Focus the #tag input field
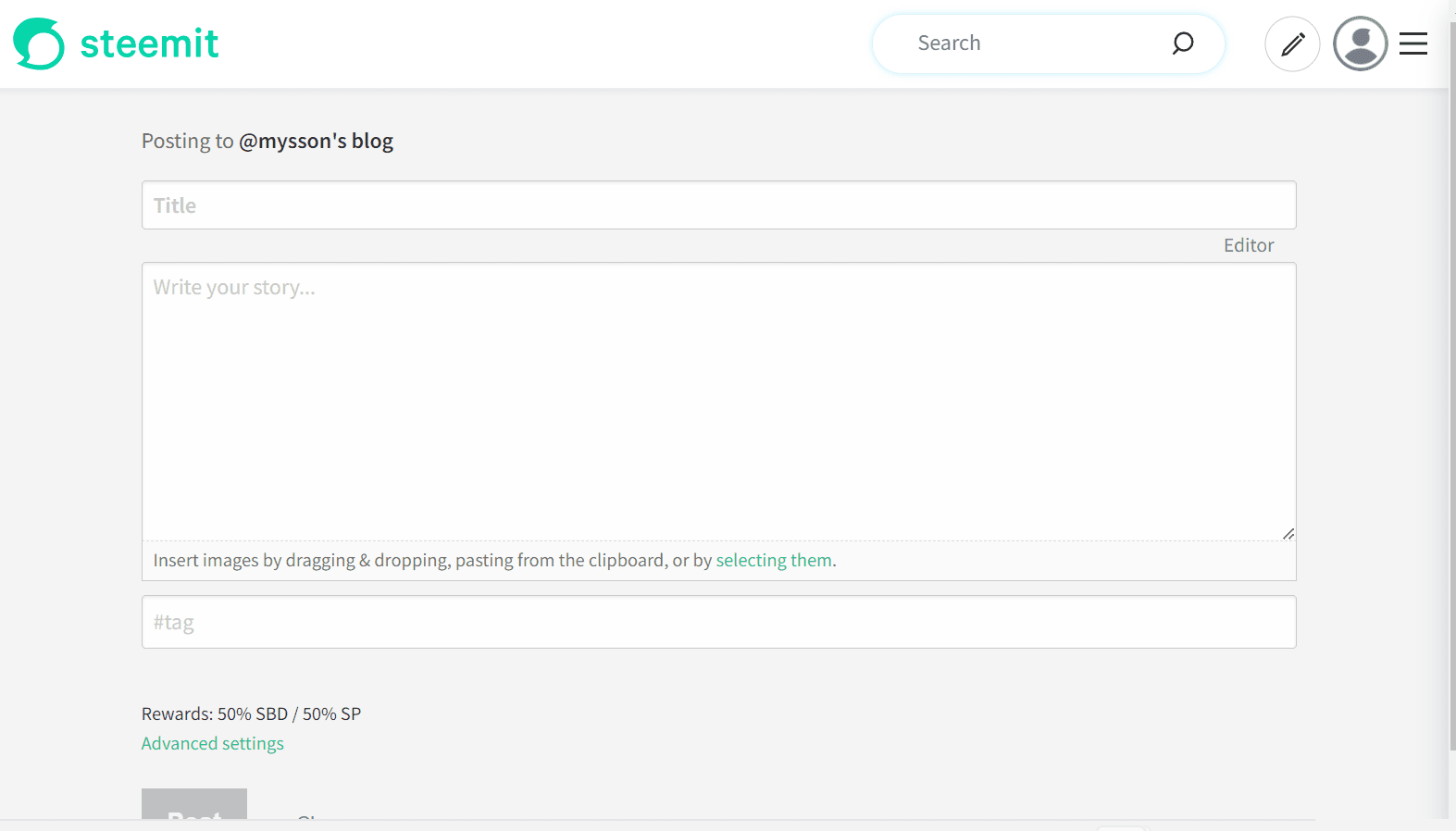Viewport: 1456px width, 831px height. click(718, 622)
